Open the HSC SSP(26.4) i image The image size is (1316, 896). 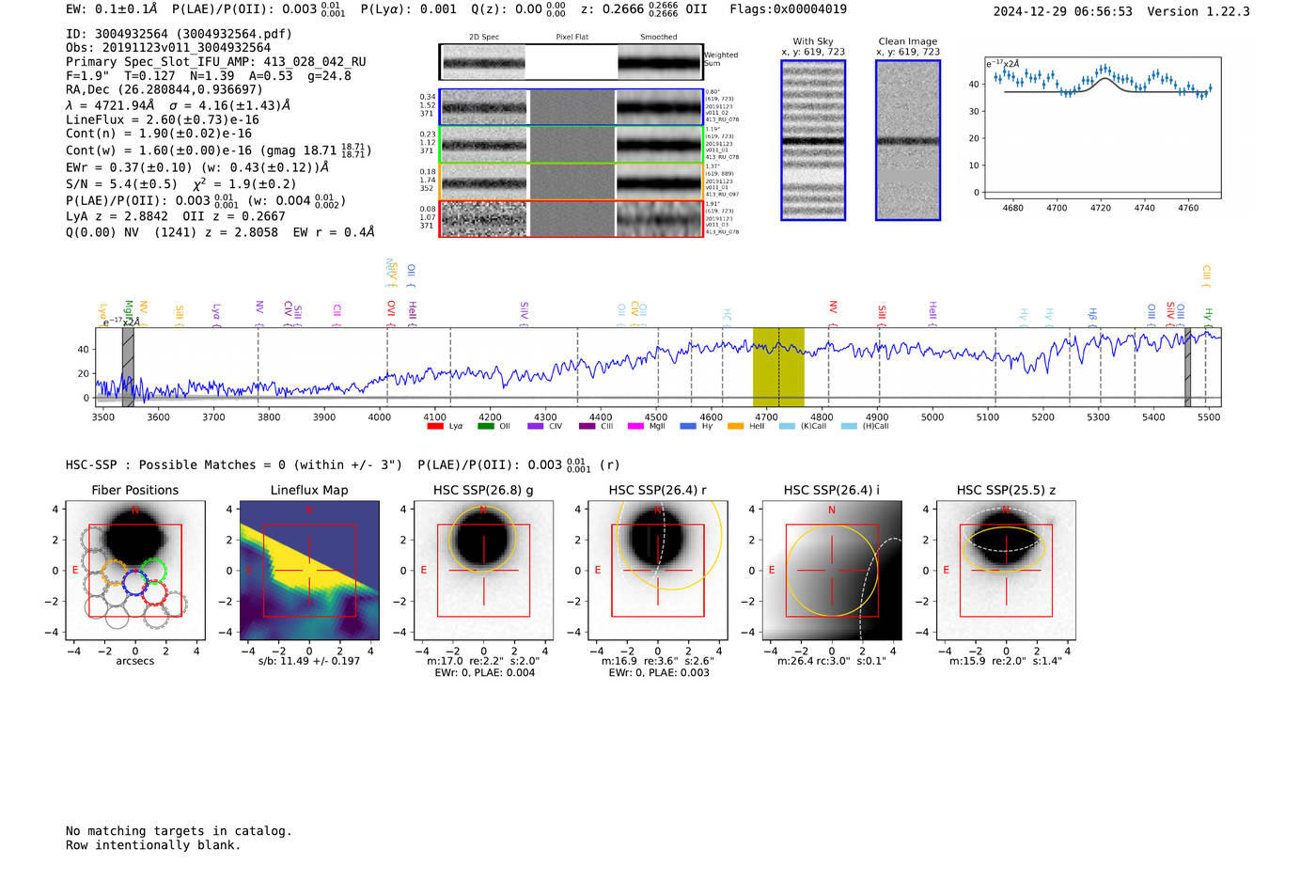click(x=832, y=570)
